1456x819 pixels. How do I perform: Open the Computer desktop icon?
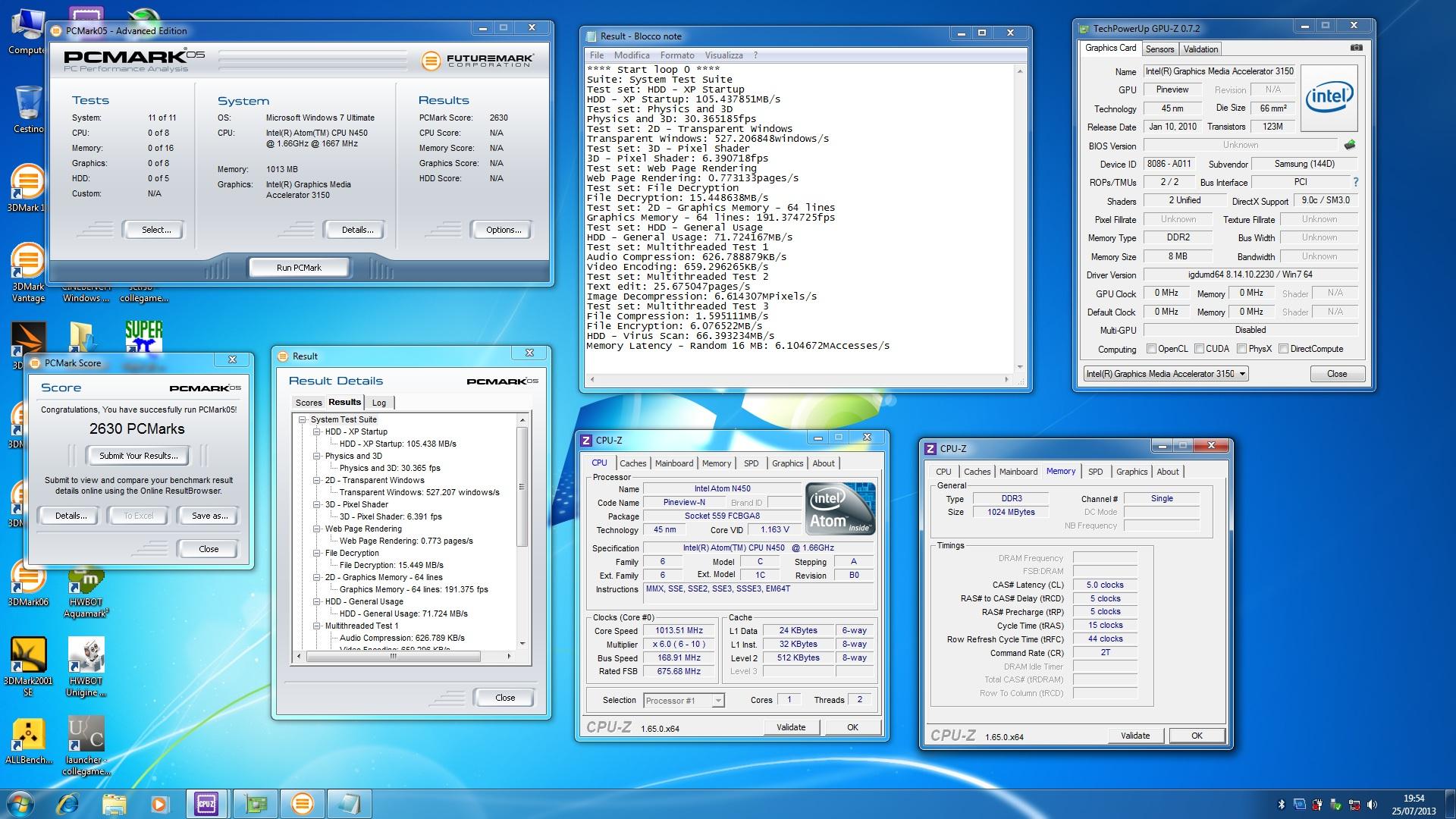27,30
